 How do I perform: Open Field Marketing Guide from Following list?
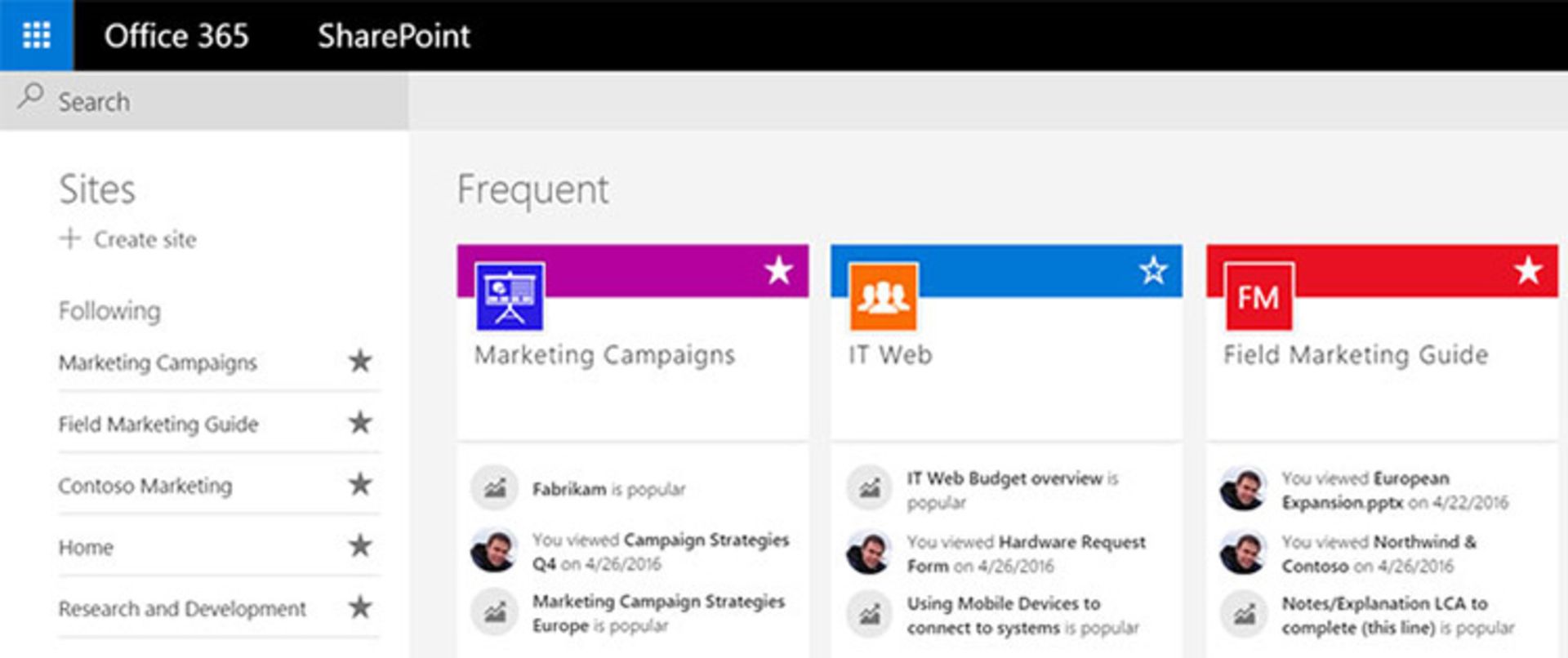point(158,425)
